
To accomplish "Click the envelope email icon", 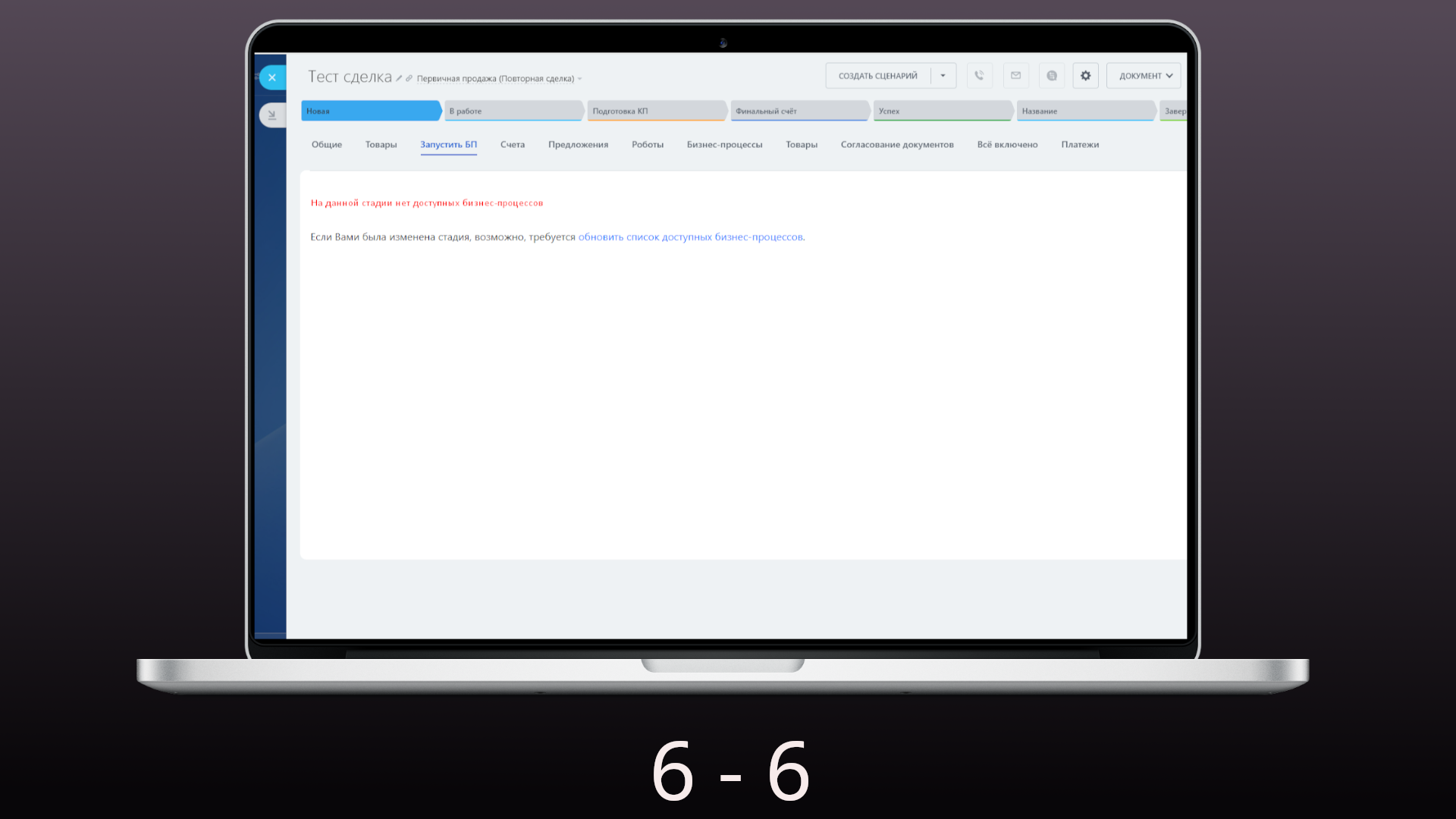I will 1015,76.
